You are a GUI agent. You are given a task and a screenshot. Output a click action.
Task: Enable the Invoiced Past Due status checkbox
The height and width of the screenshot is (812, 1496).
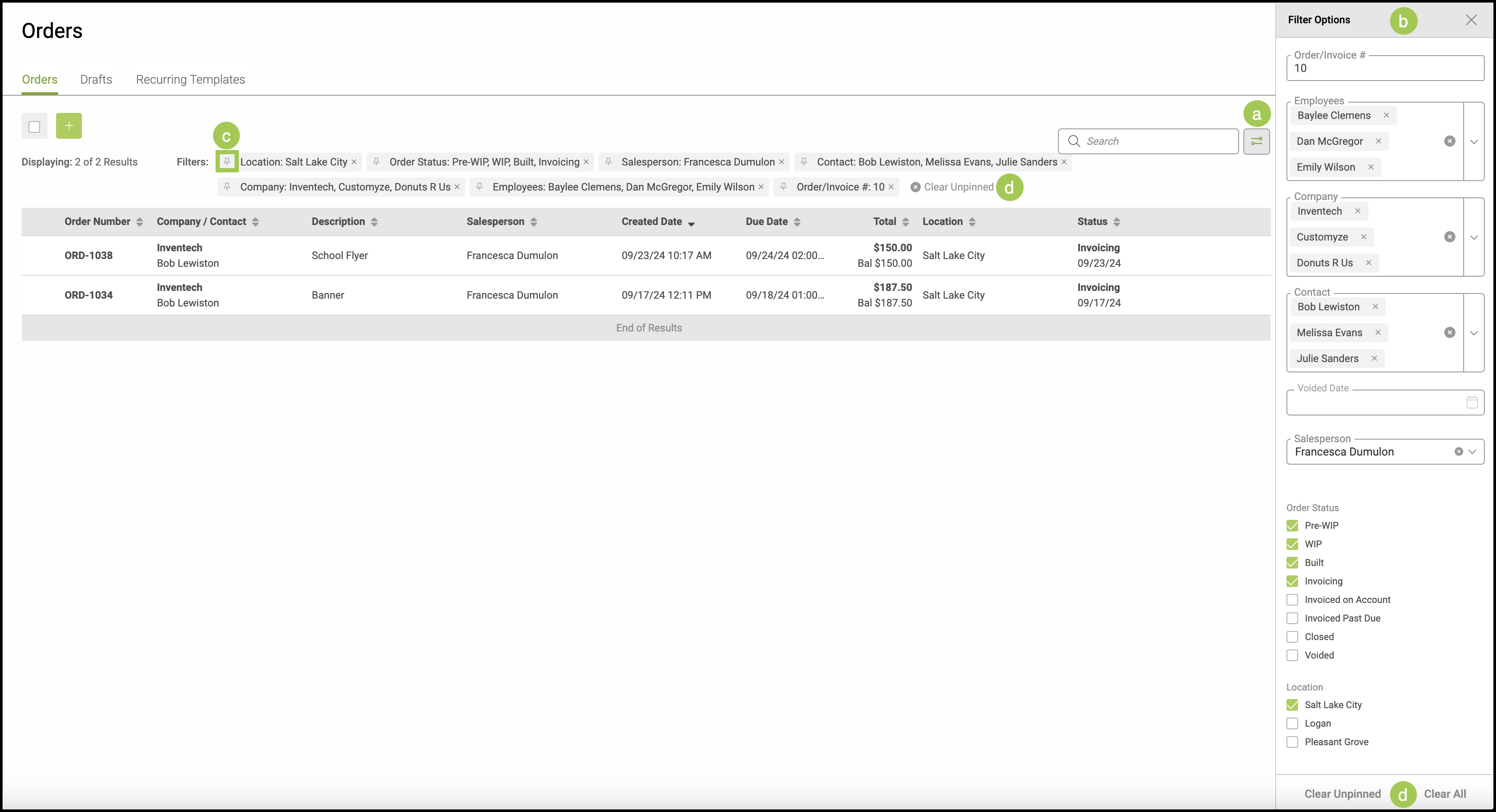pos(1292,618)
